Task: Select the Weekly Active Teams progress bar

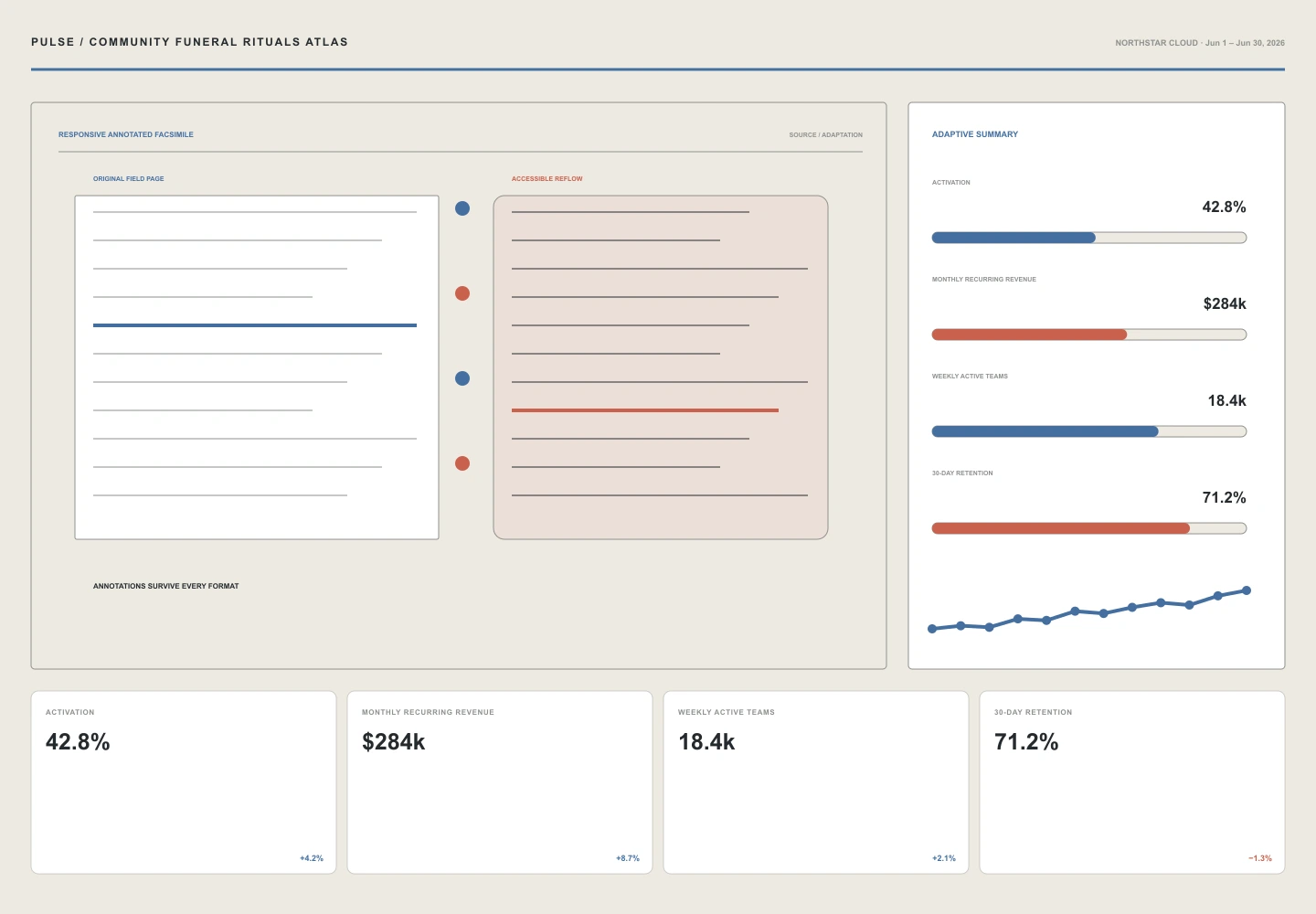Action: pos(1089,431)
